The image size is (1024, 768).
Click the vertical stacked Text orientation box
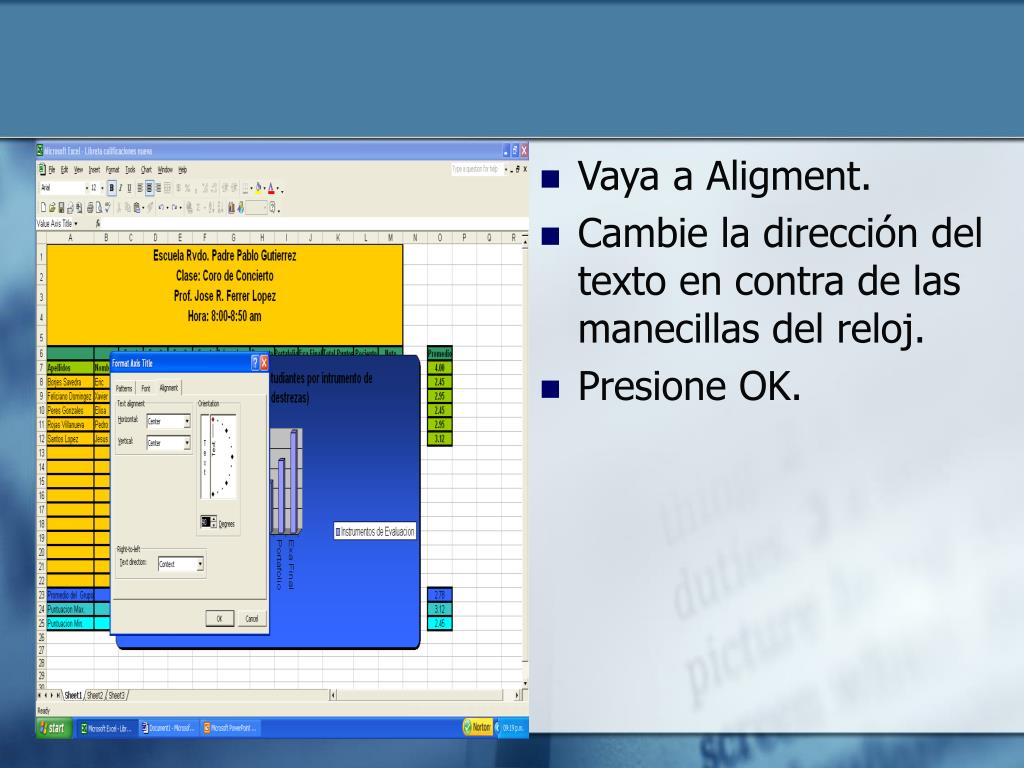[204, 456]
